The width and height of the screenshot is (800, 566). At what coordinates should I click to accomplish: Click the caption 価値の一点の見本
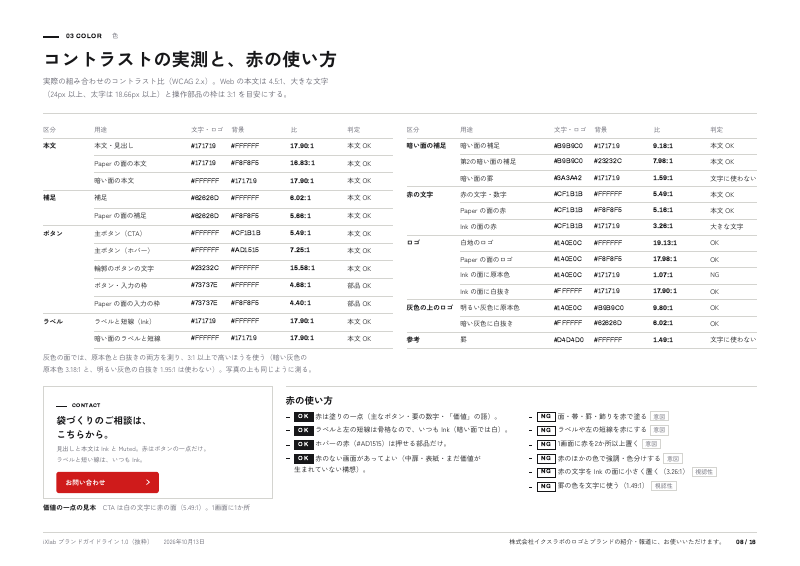pos(69,508)
